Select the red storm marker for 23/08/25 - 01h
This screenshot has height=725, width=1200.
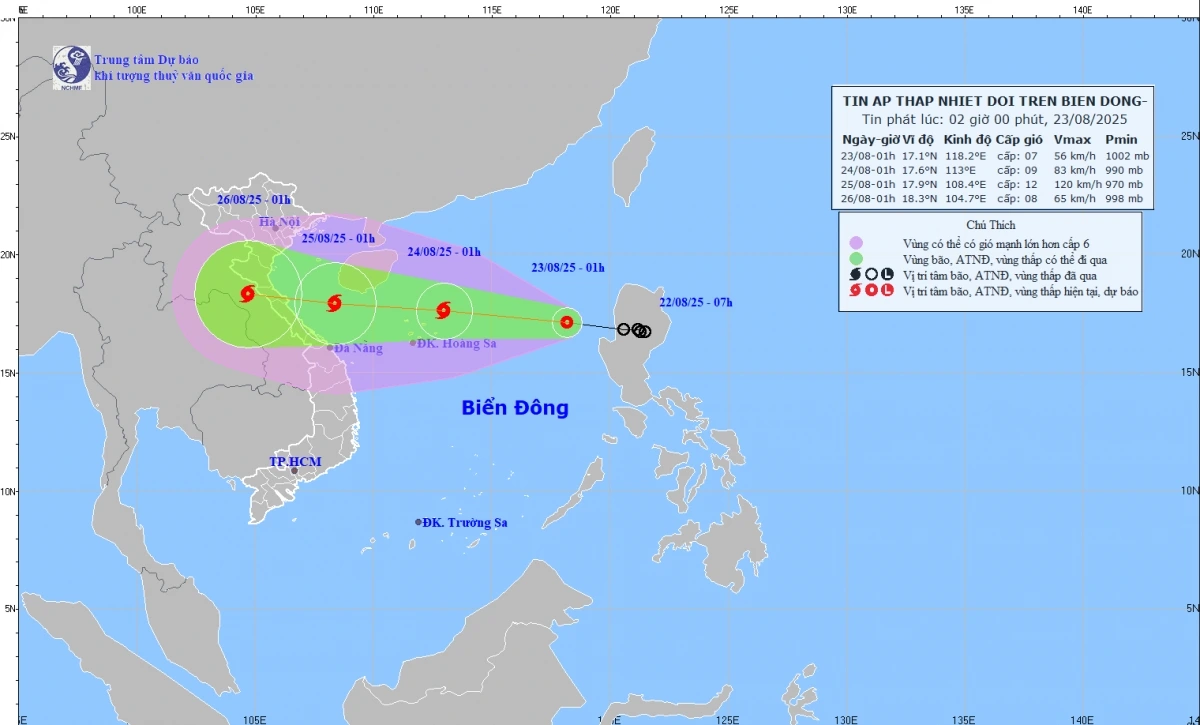pos(567,322)
